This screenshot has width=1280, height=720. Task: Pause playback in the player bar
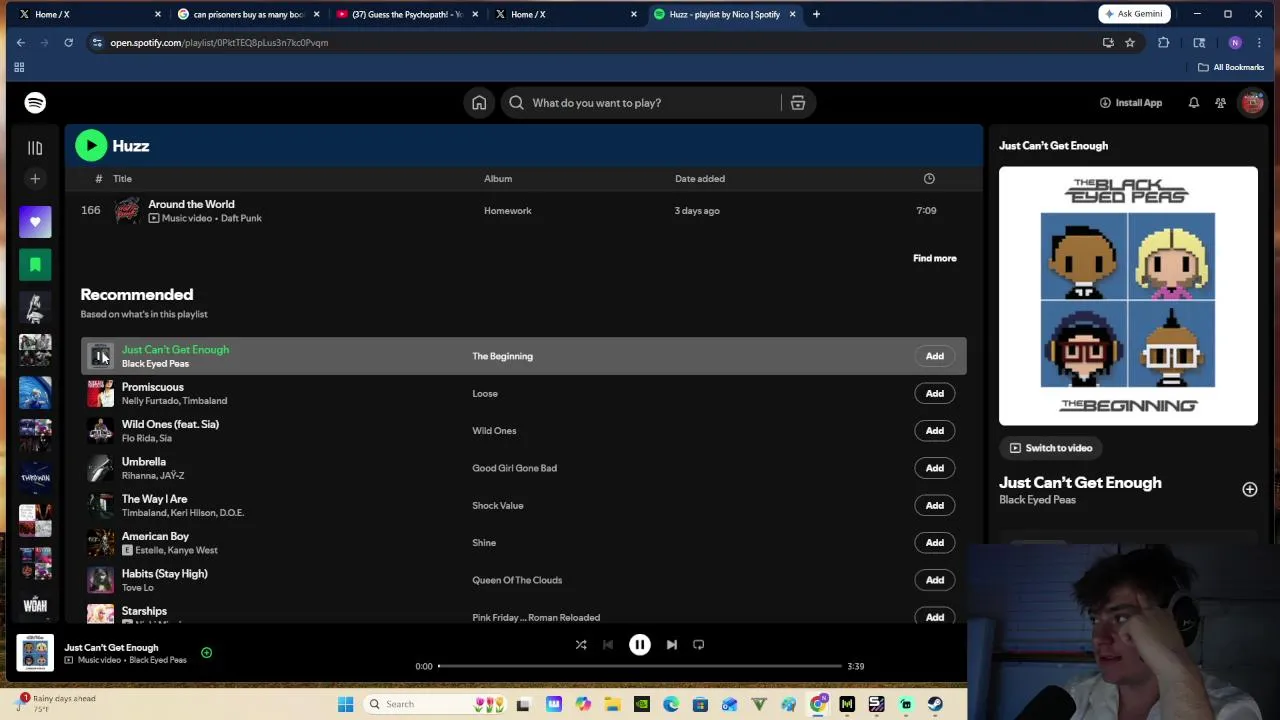coord(640,645)
